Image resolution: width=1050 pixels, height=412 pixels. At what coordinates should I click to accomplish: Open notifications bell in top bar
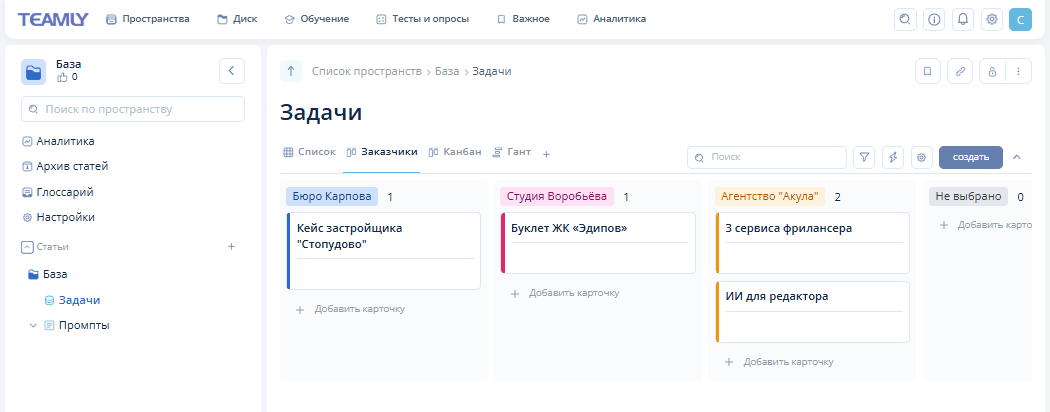963,19
